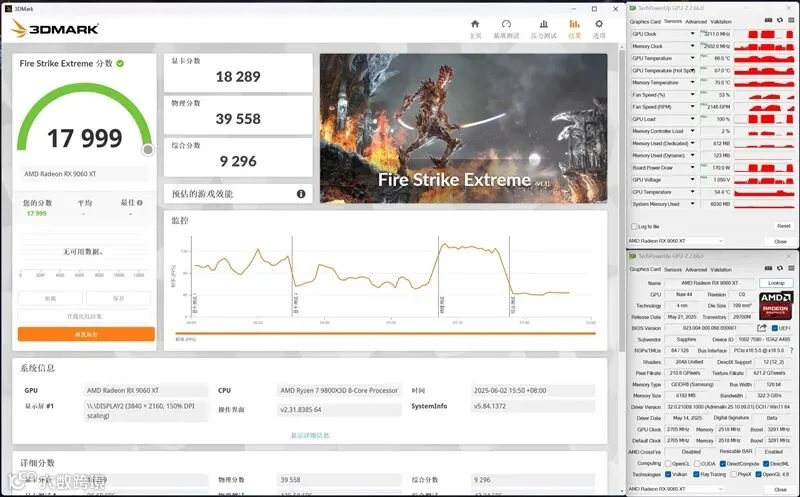Toggle the Log to file checkbox
The image size is (800, 497).
pyautogui.click(x=634, y=226)
